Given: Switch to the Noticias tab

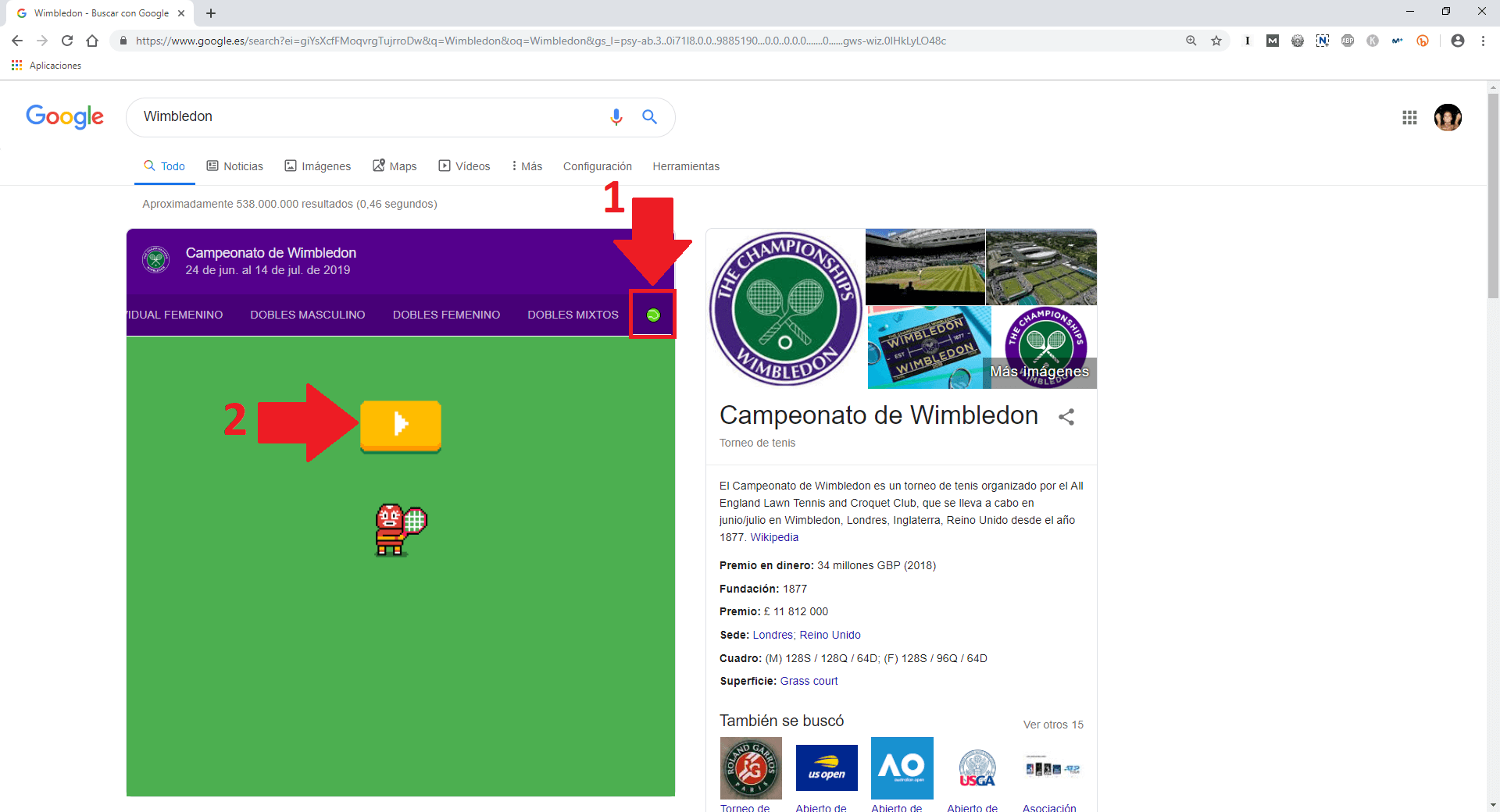Looking at the screenshot, I should pos(234,166).
